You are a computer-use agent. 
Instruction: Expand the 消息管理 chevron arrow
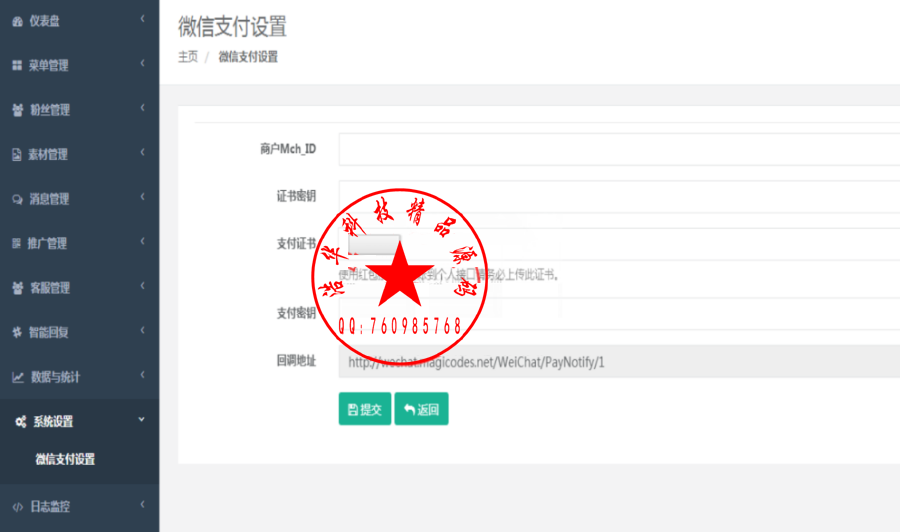(x=142, y=197)
